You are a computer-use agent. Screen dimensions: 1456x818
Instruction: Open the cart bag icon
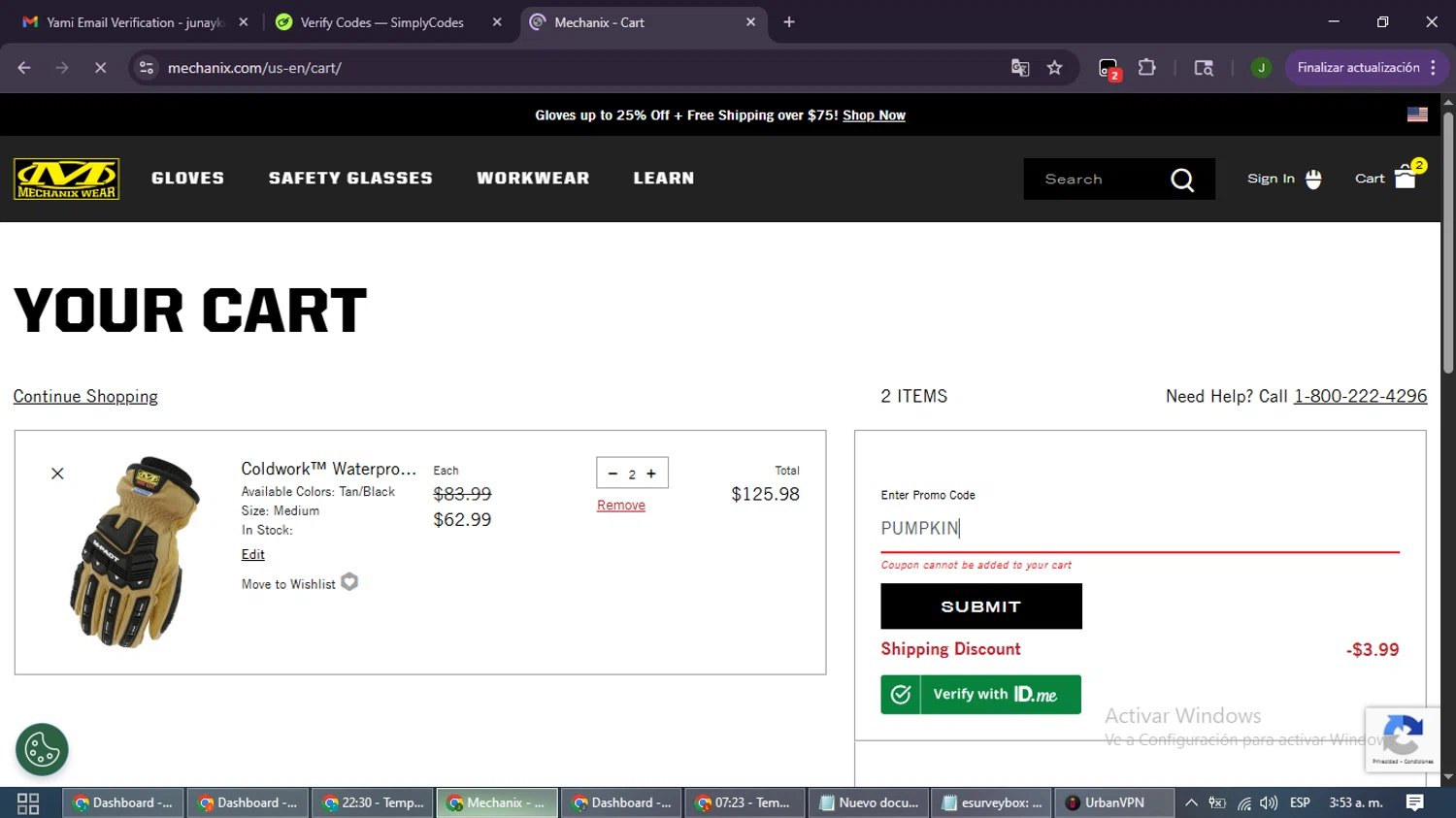[1405, 177]
